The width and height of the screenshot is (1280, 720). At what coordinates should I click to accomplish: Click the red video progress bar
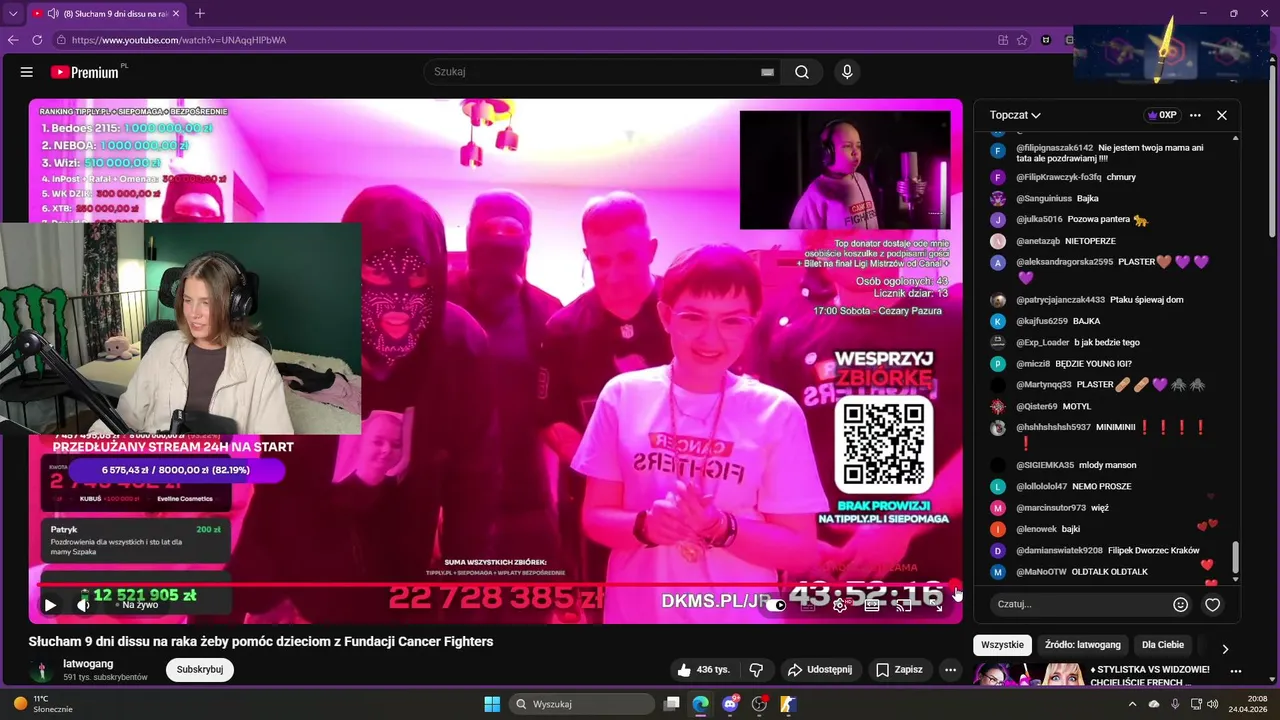[495, 585]
